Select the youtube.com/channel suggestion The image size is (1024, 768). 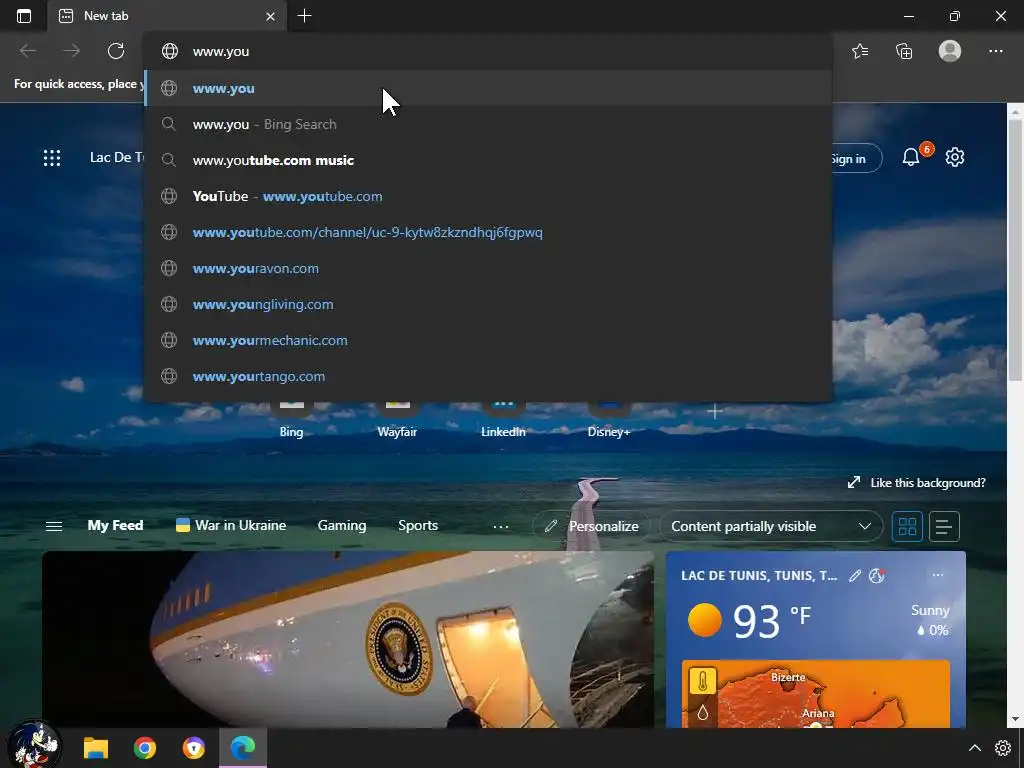[487, 232]
